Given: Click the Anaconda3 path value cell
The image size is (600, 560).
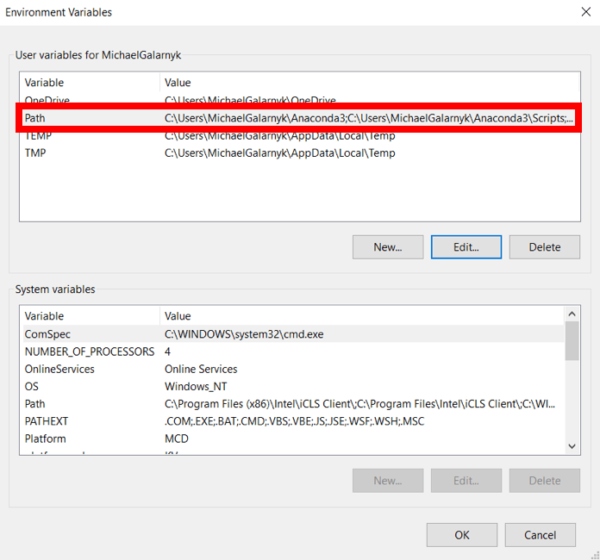Looking at the screenshot, I should [x=369, y=118].
